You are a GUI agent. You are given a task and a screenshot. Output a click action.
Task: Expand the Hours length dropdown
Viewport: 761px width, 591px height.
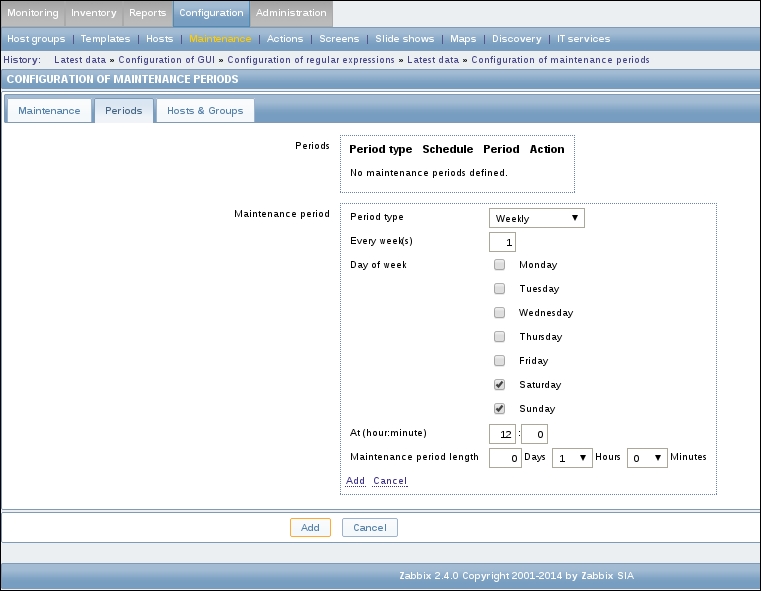[x=572, y=457]
